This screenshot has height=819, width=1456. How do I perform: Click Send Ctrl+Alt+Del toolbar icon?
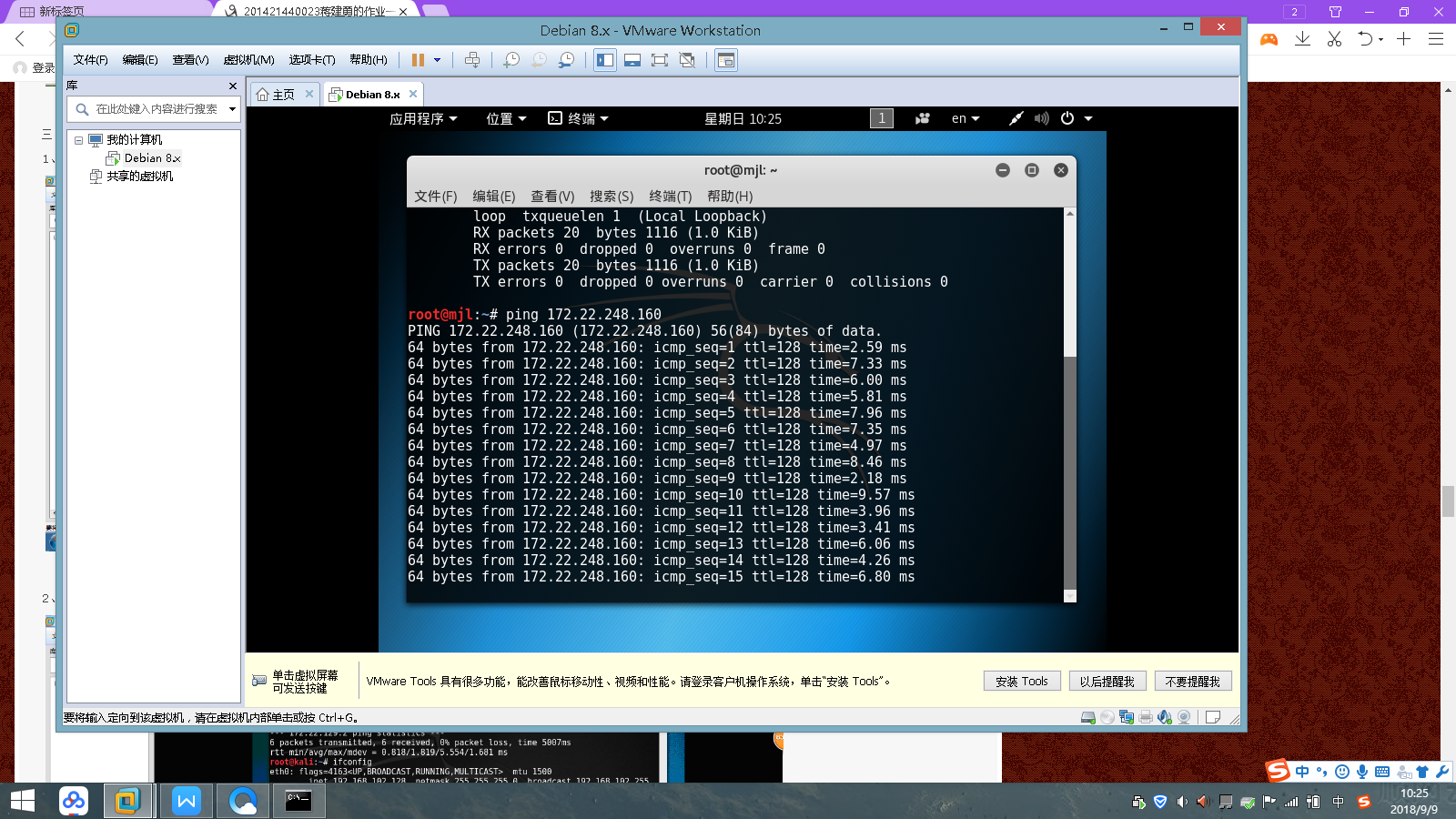pyautogui.click(x=472, y=60)
